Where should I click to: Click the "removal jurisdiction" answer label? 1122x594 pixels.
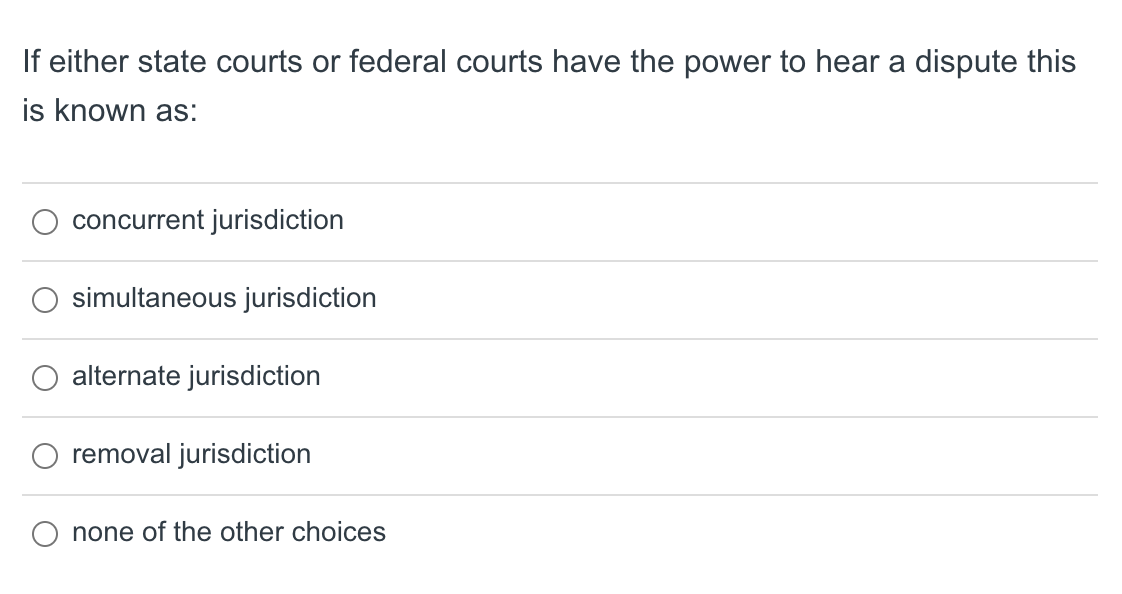(x=191, y=454)
